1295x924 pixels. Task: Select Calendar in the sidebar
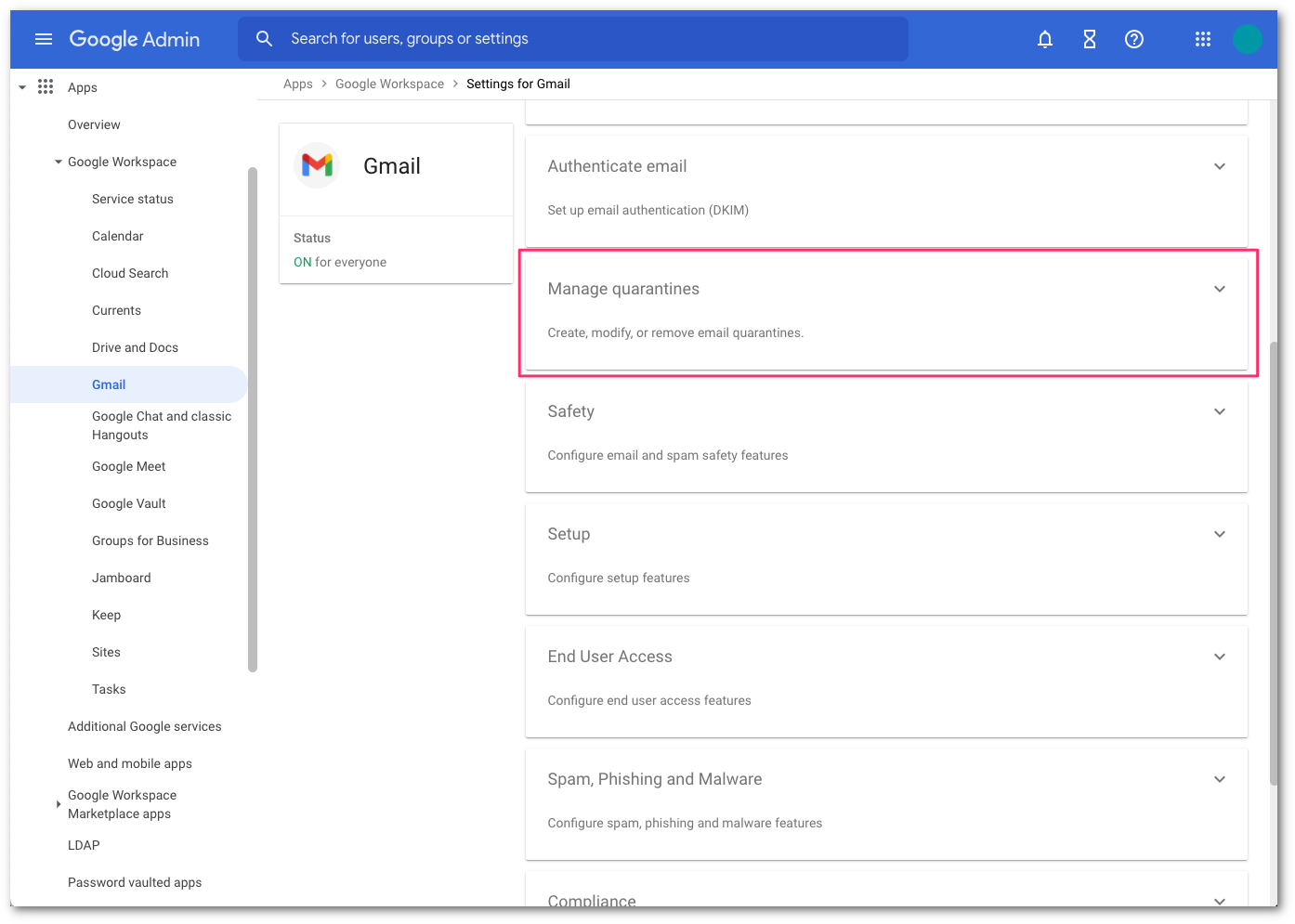(117, 236)
